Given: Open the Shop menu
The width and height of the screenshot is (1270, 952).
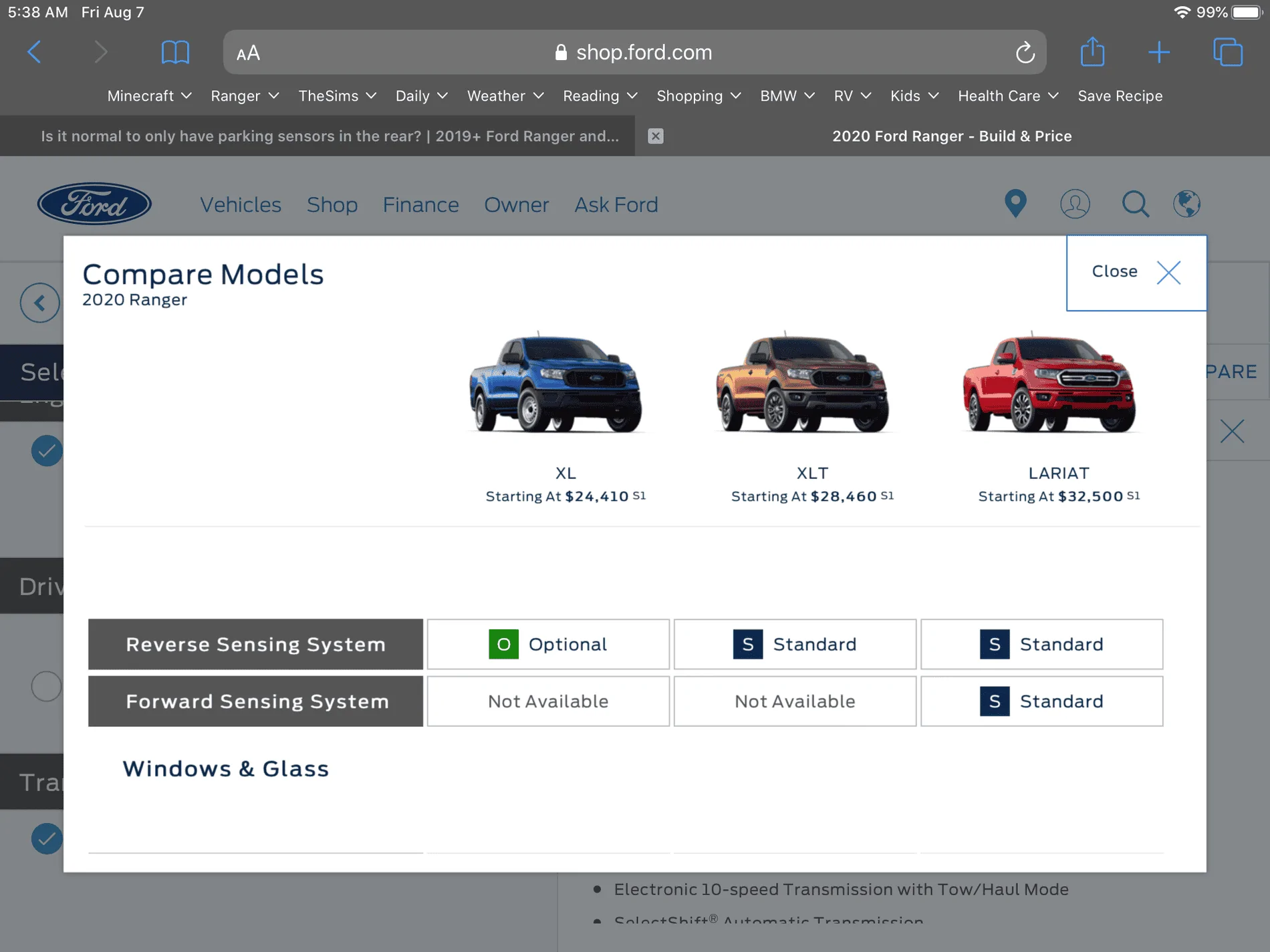Looking at the screenshot, I should [332, 204].
